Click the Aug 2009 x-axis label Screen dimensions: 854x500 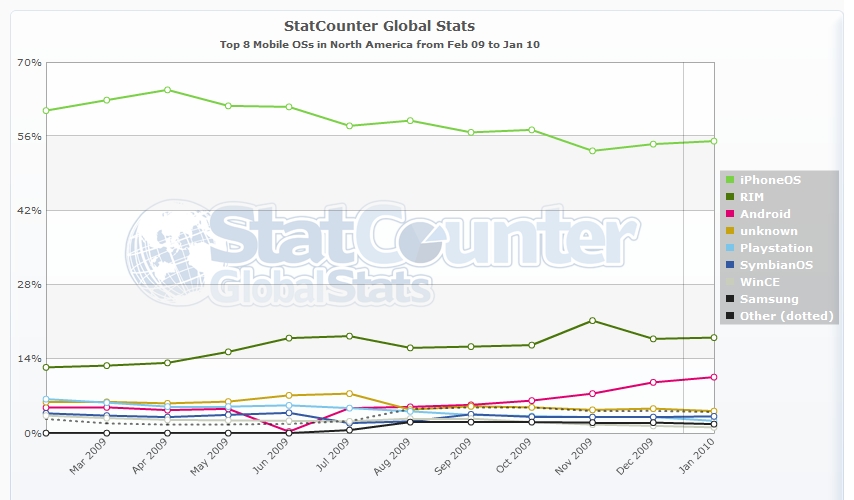click(392, 457)
